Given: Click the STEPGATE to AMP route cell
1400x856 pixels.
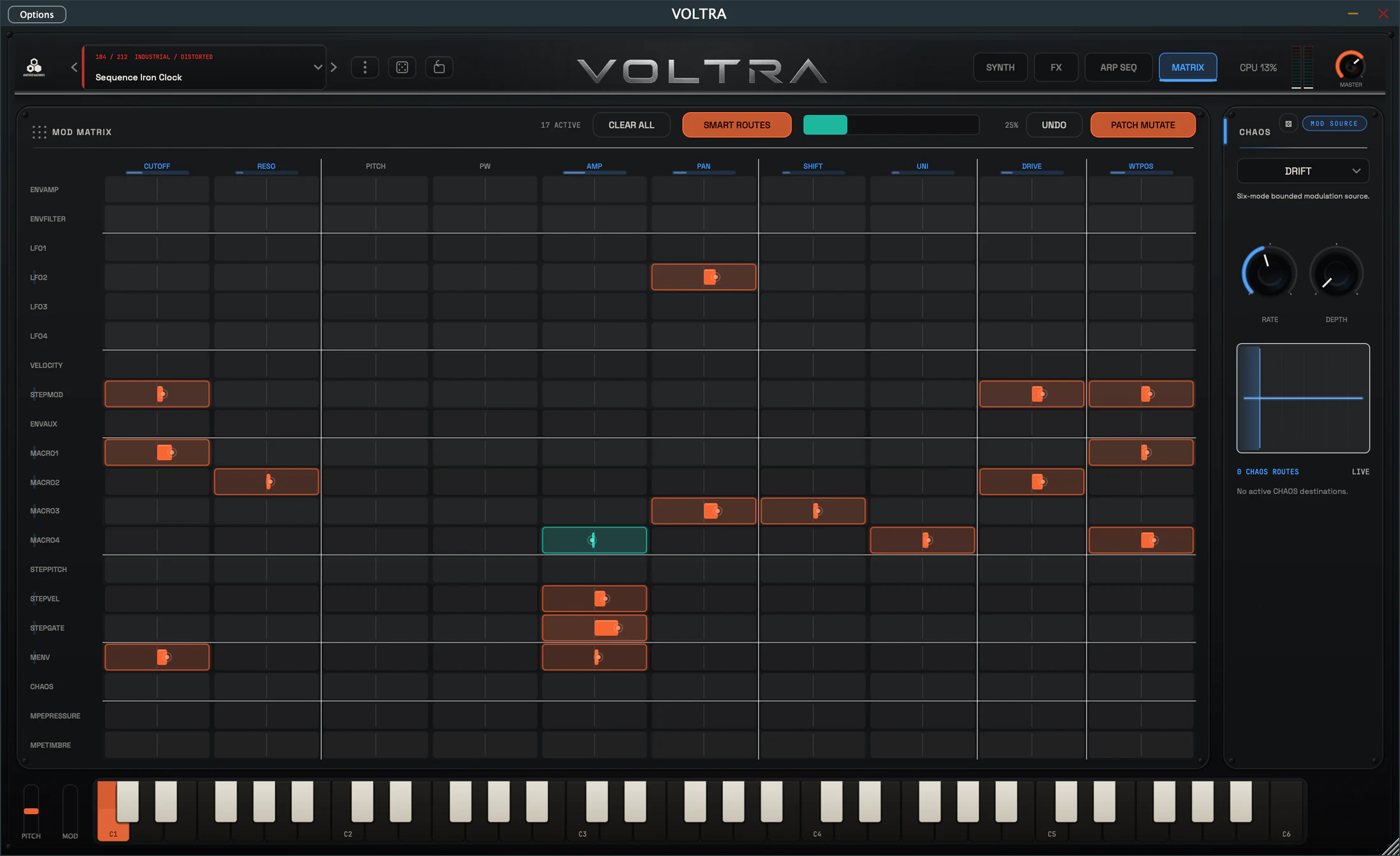Looking at the screenshot, I should click(594, 628).
